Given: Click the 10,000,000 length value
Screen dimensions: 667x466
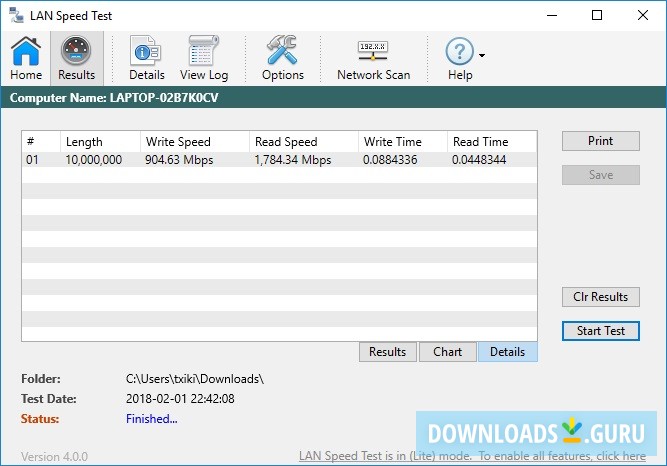Looking at the screenshot, I should click(x=94, y=160).
